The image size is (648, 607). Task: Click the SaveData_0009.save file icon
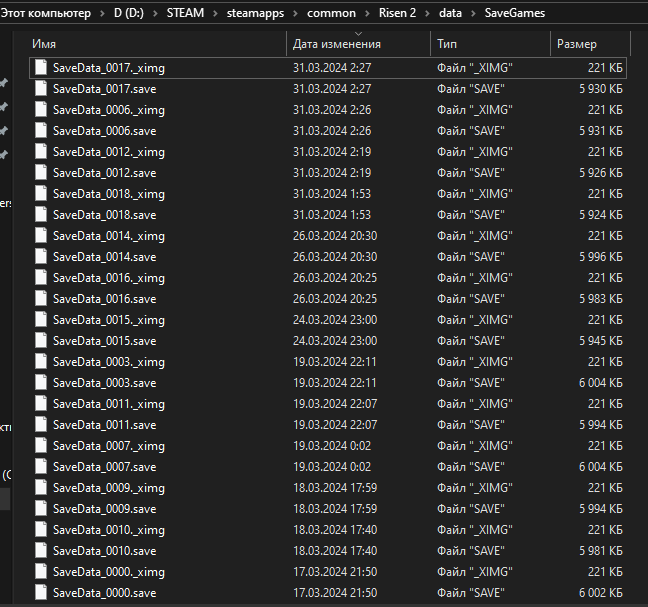coord(41,509)
